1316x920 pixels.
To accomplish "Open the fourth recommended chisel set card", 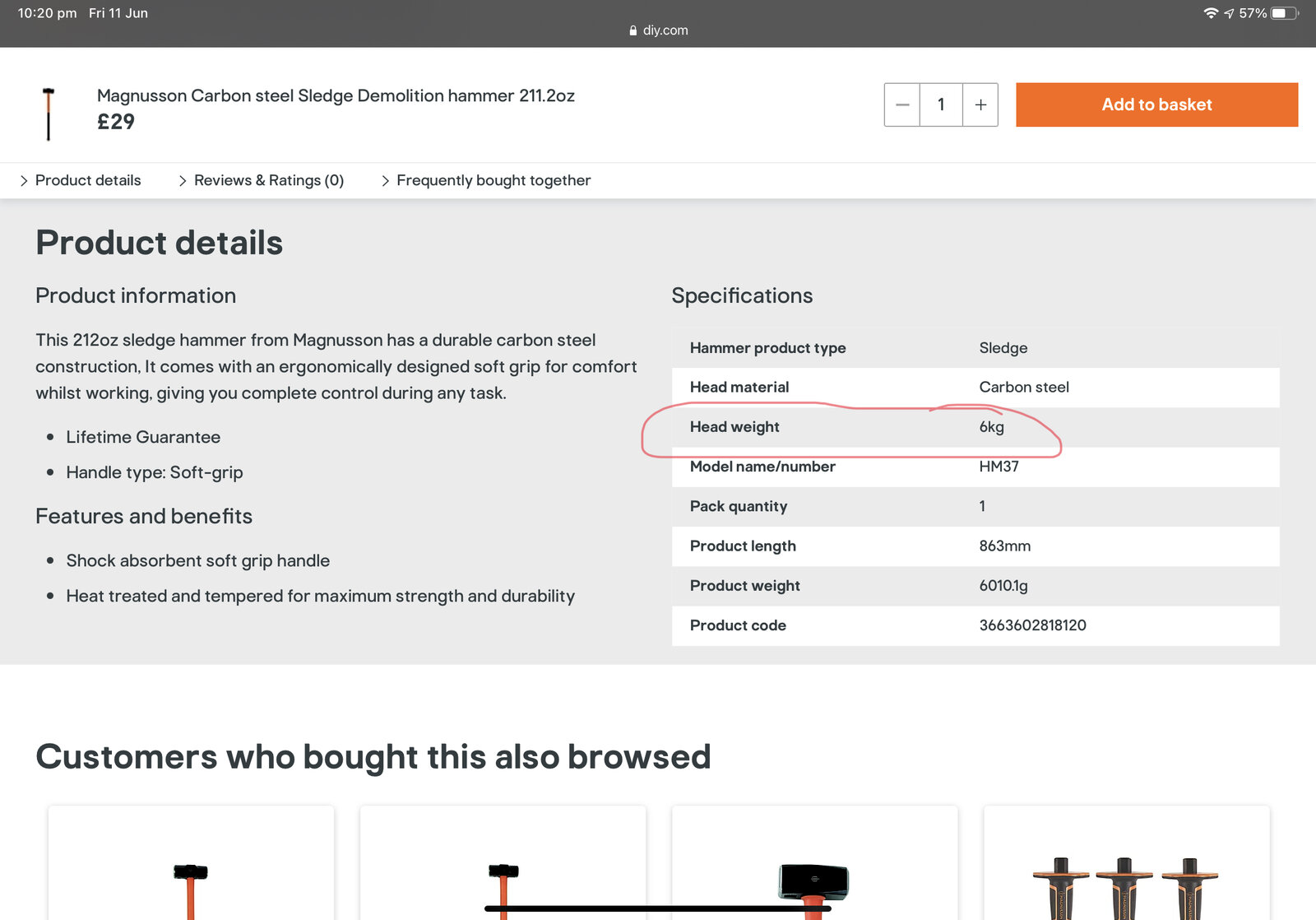I will [x=1126, y=864].
